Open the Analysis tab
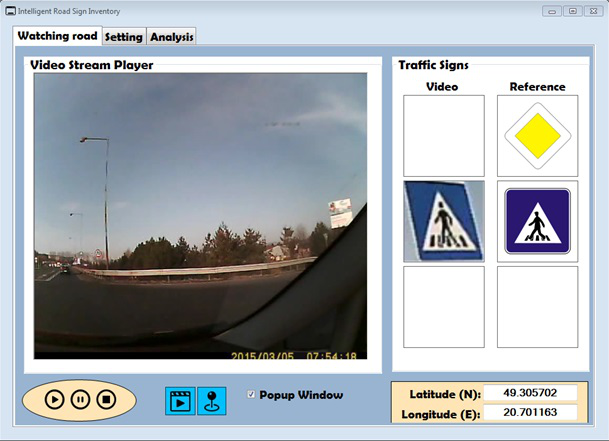The image size is (609, 441). pyautogui.click(x=172, y=37)
